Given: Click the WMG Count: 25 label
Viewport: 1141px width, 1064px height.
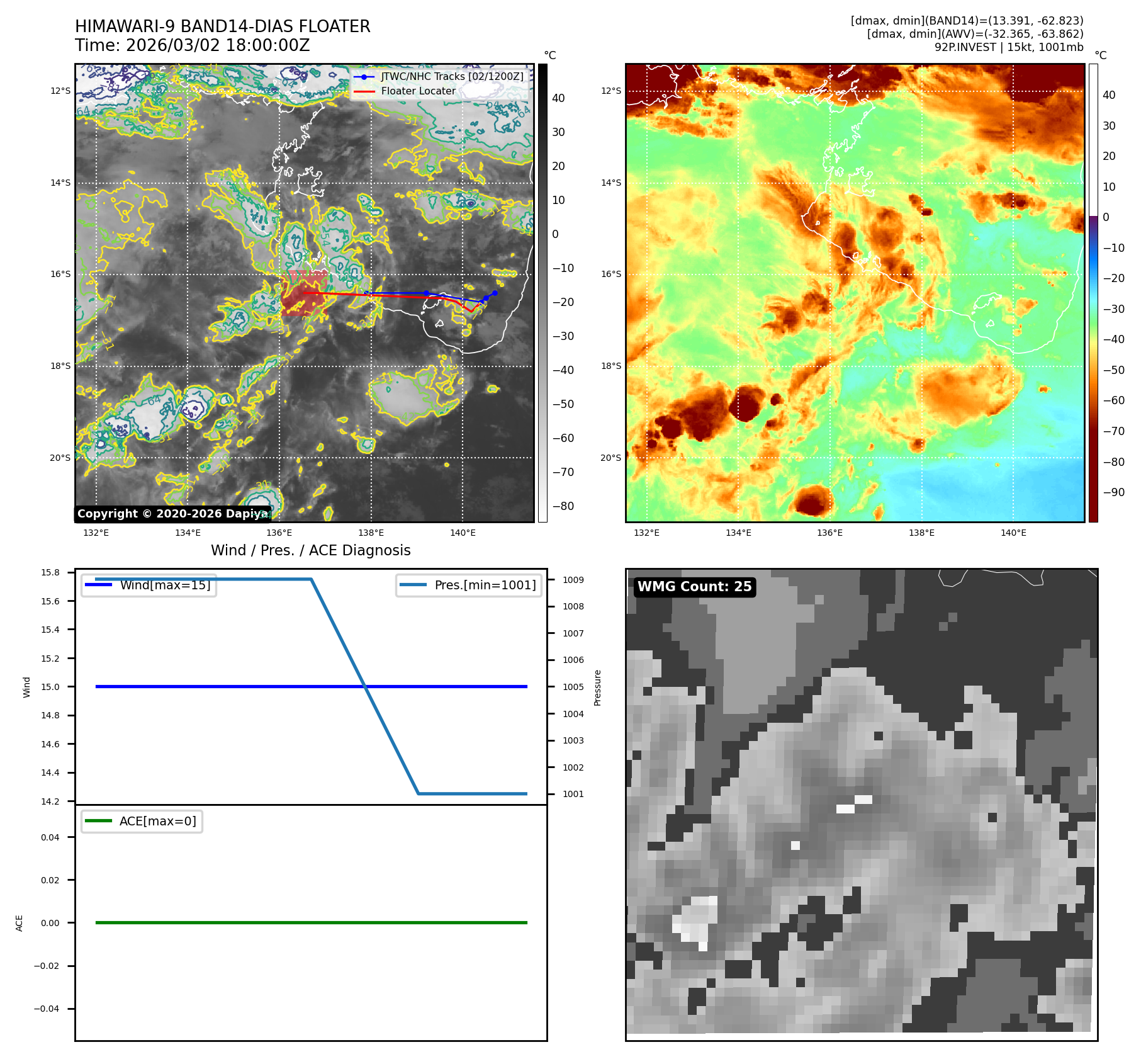Looking at the screenshot, I should pyautogui.click(x=694, y=587).
